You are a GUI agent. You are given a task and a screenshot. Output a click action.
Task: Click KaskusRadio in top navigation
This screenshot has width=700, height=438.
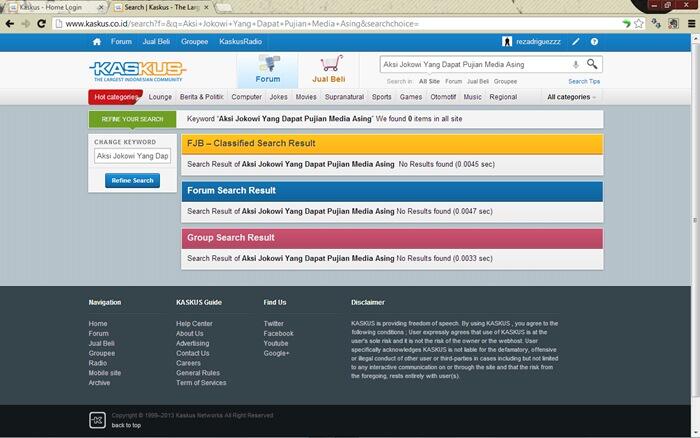[x=240, y=42]
